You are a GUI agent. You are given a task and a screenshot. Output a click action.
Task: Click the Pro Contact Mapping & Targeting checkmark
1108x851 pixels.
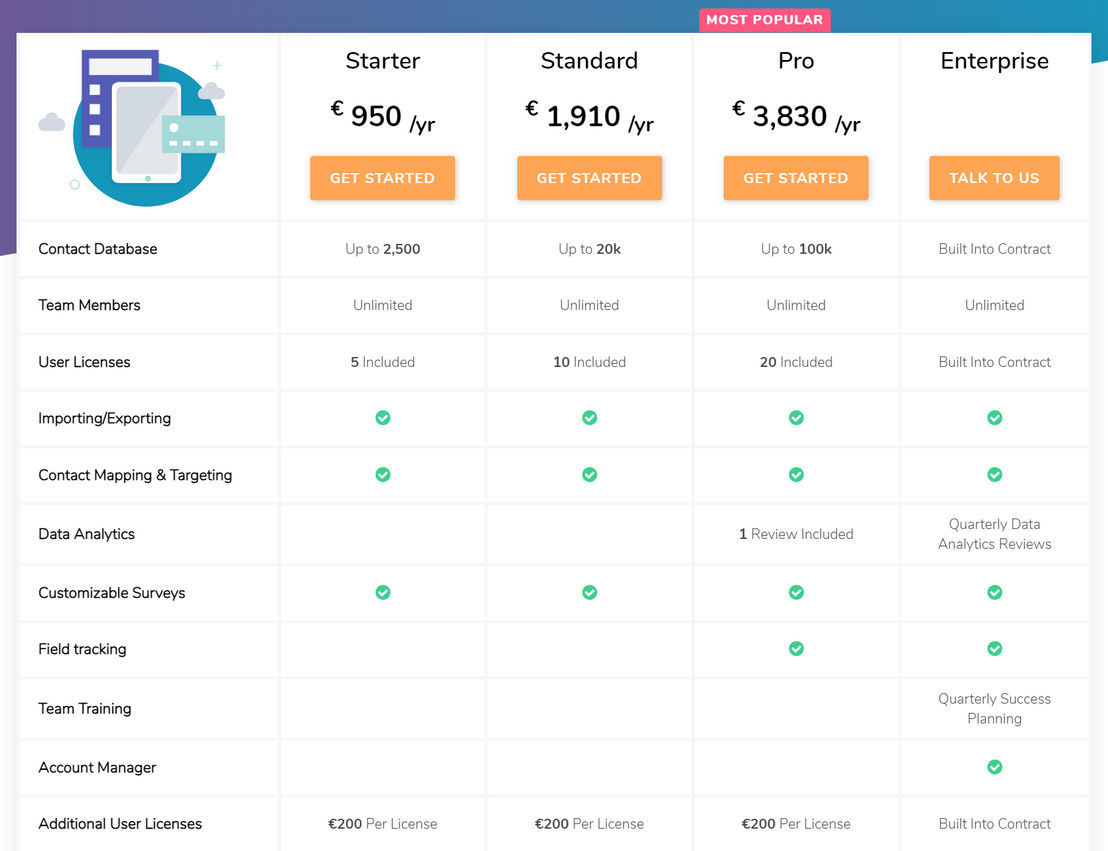click(796, 474)
